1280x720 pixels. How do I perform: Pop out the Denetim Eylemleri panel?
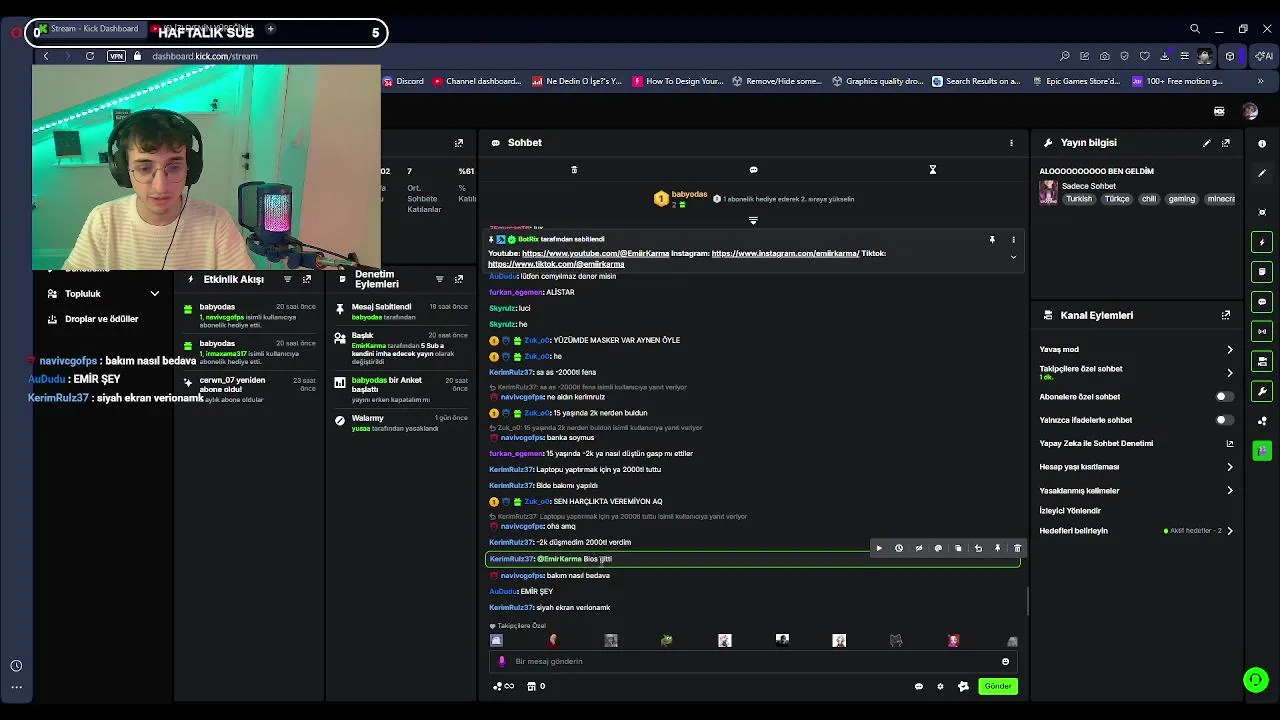coord(459,279)
